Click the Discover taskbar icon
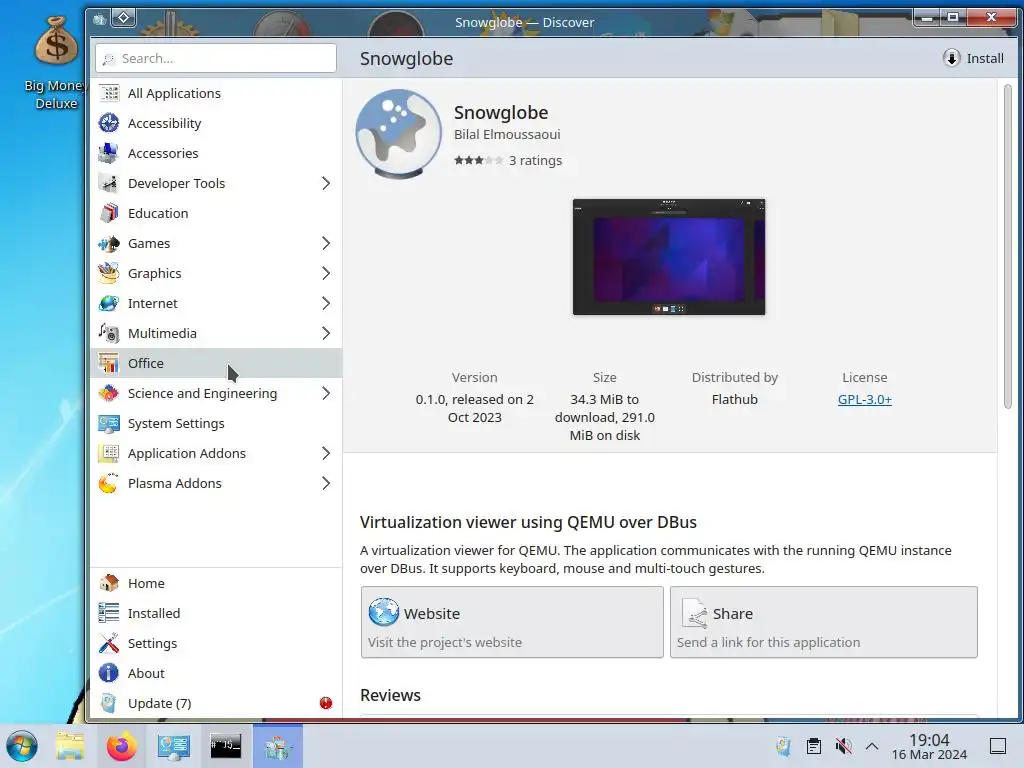 tap(278, 746)
